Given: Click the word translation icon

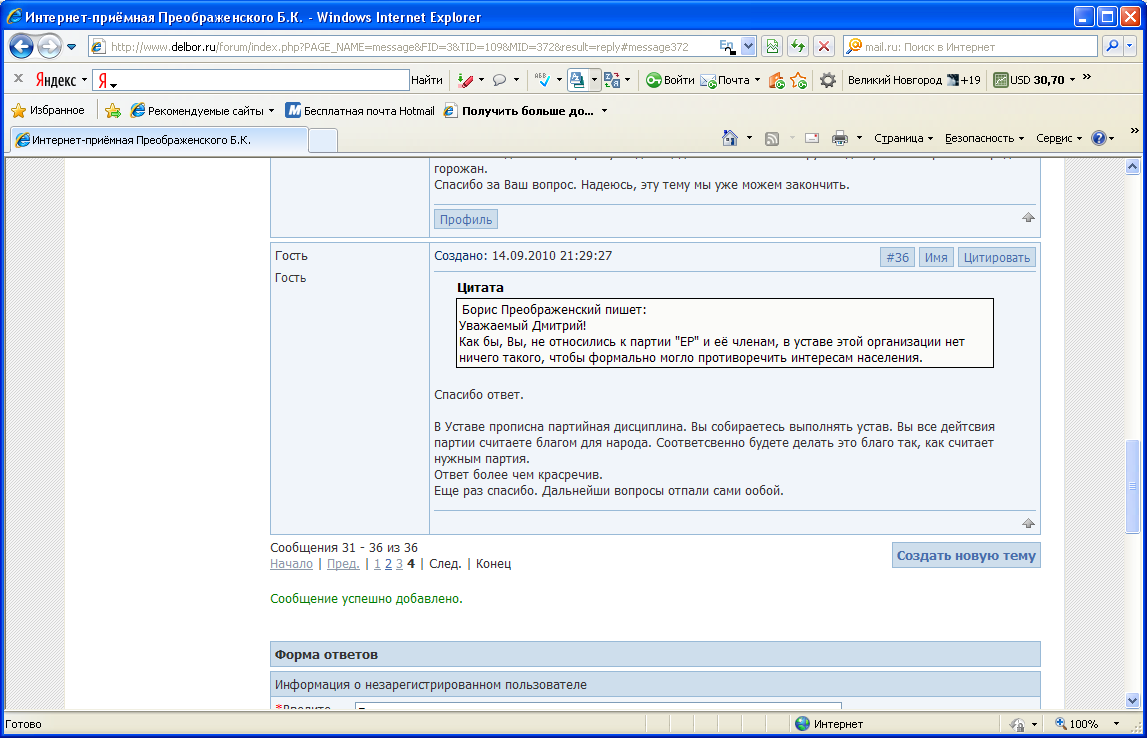Looking at the screenshot, I should pyautogui.click(x=612, y=80).
